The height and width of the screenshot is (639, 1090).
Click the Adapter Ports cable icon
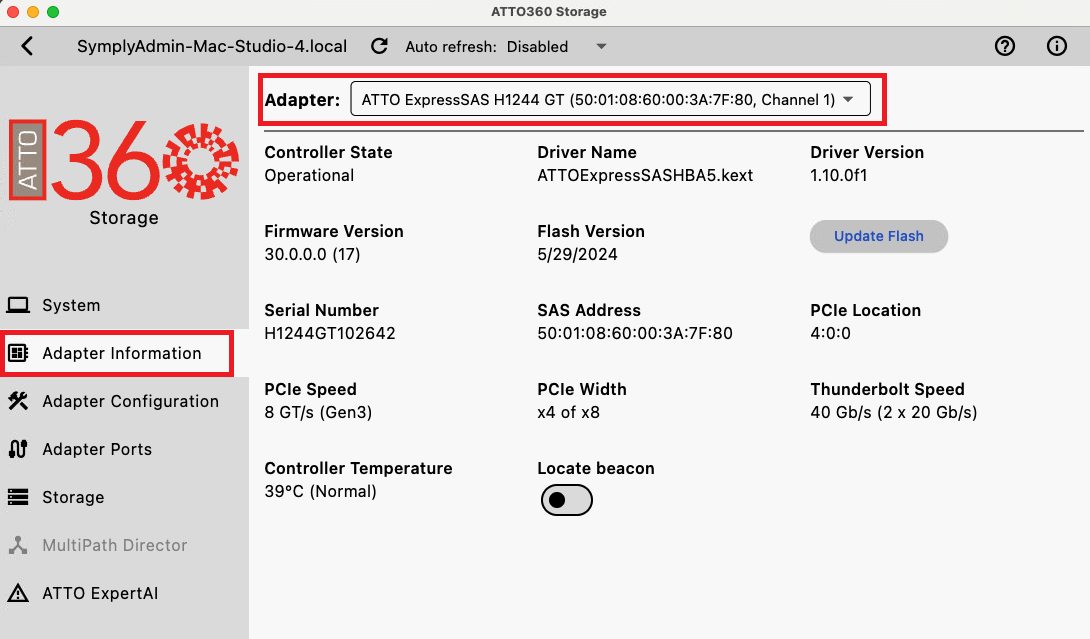point(18,449)
